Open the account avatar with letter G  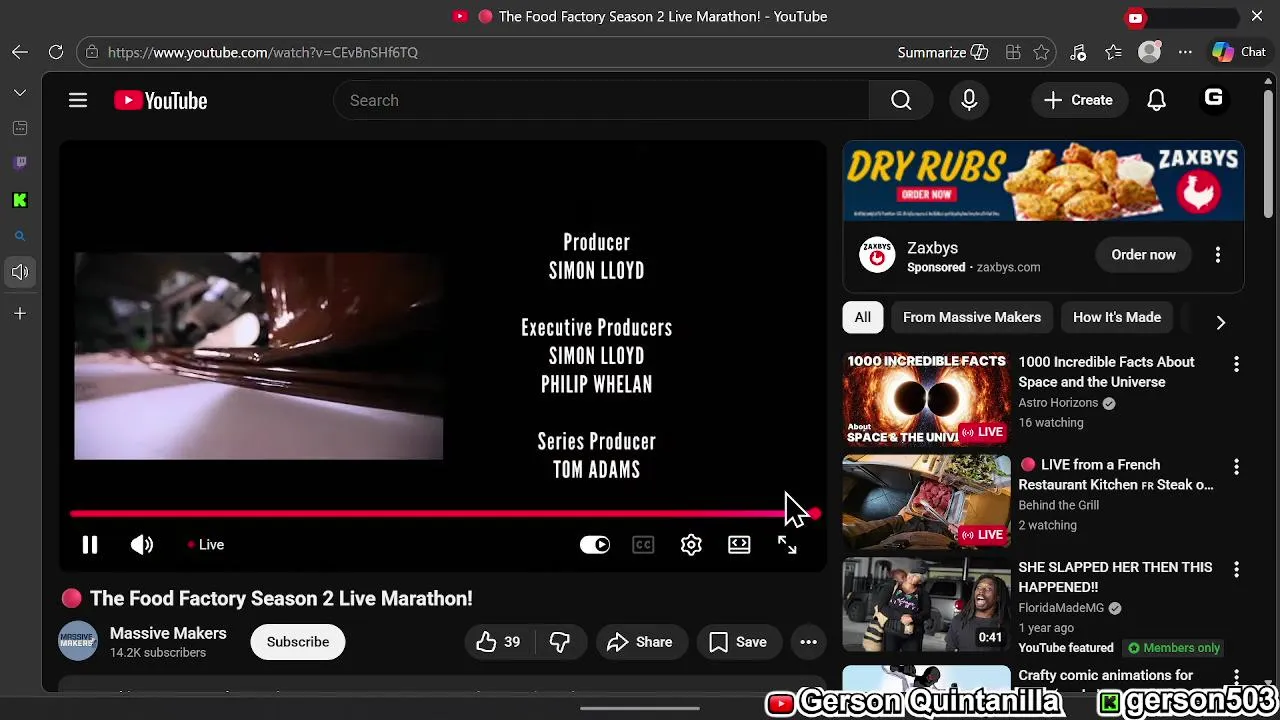click(1213, 98)
